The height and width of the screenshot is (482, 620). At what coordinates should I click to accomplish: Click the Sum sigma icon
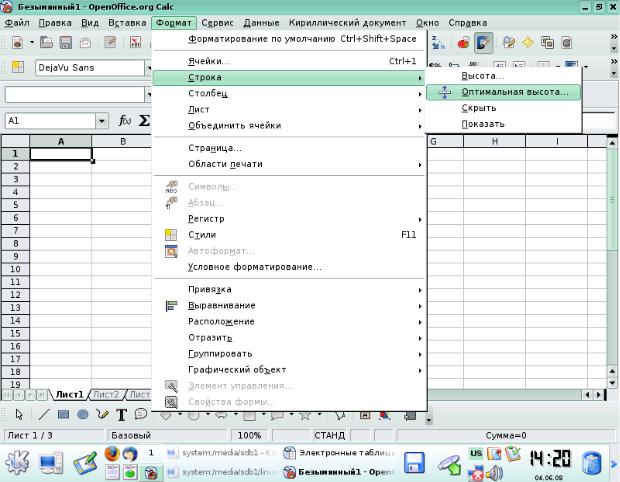144,120
